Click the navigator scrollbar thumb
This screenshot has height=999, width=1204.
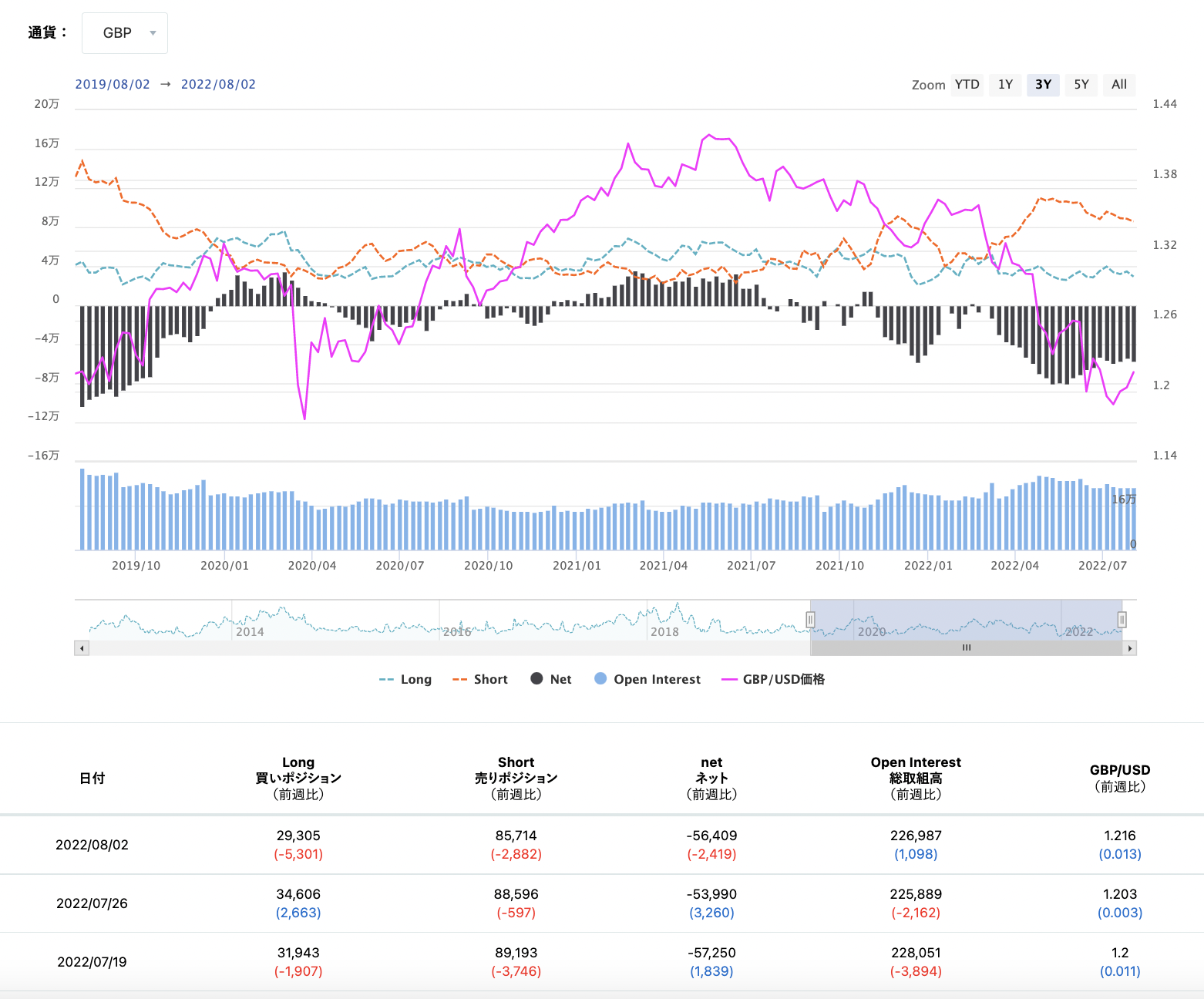tap(967, 648)
